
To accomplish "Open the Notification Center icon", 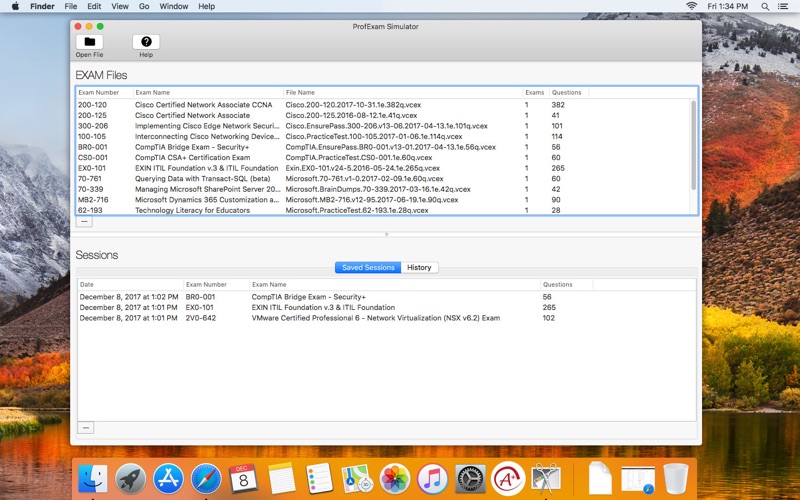I will (x=783, y=6).
